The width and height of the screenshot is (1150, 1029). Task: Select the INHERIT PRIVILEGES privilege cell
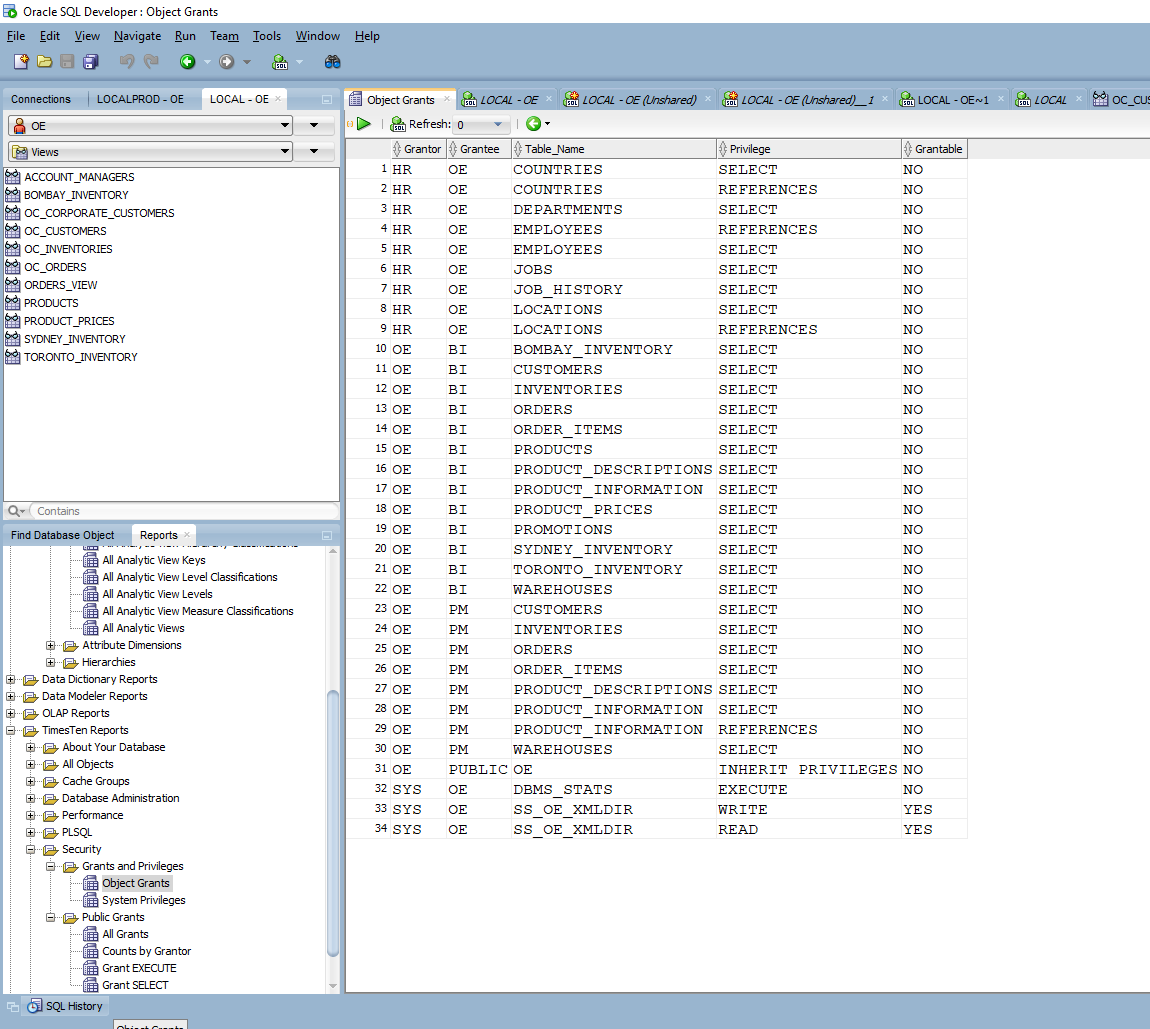(x=808, y=769)
